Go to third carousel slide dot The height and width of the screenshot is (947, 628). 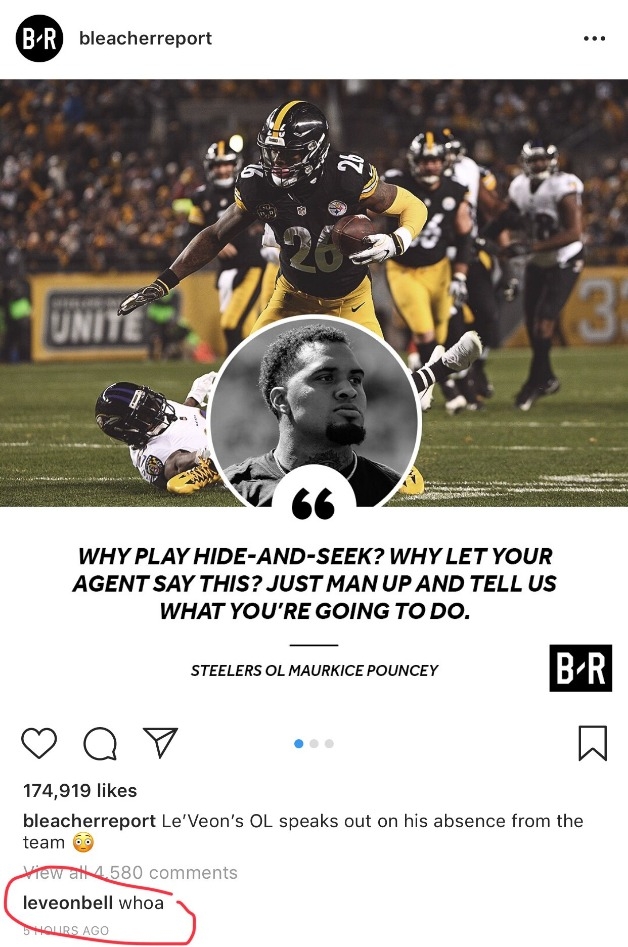(329, 743)
